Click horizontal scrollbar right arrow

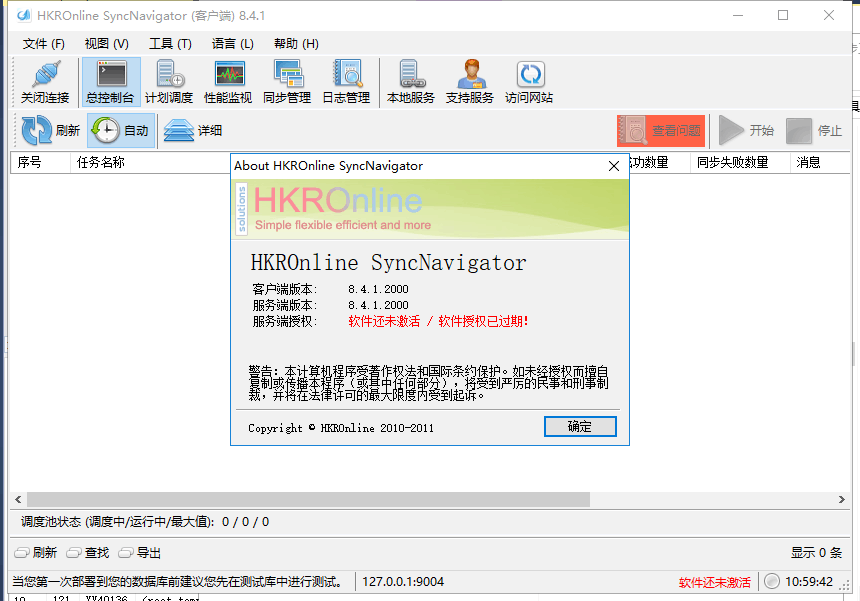842,500
